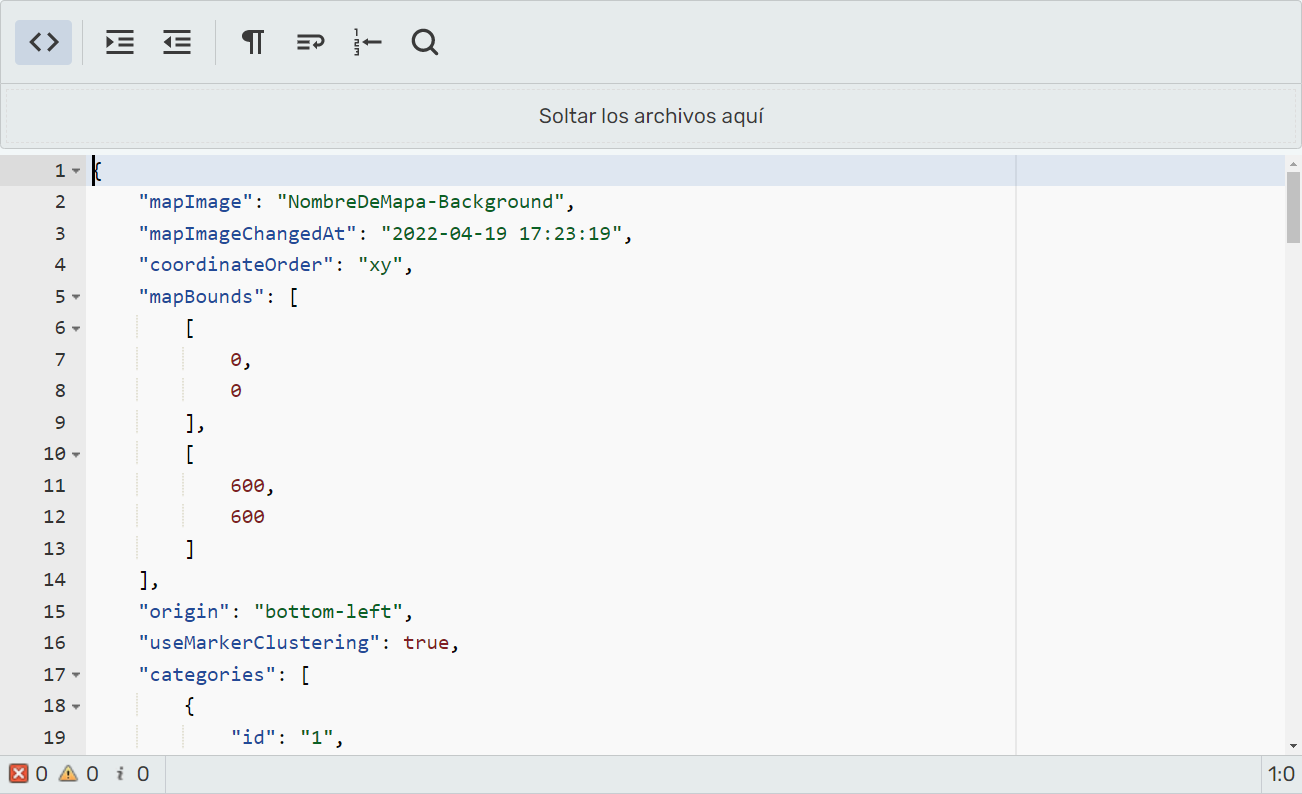Fold the nested array at line 10
This screenshot has height=794, width=1302.
[76, 454]
